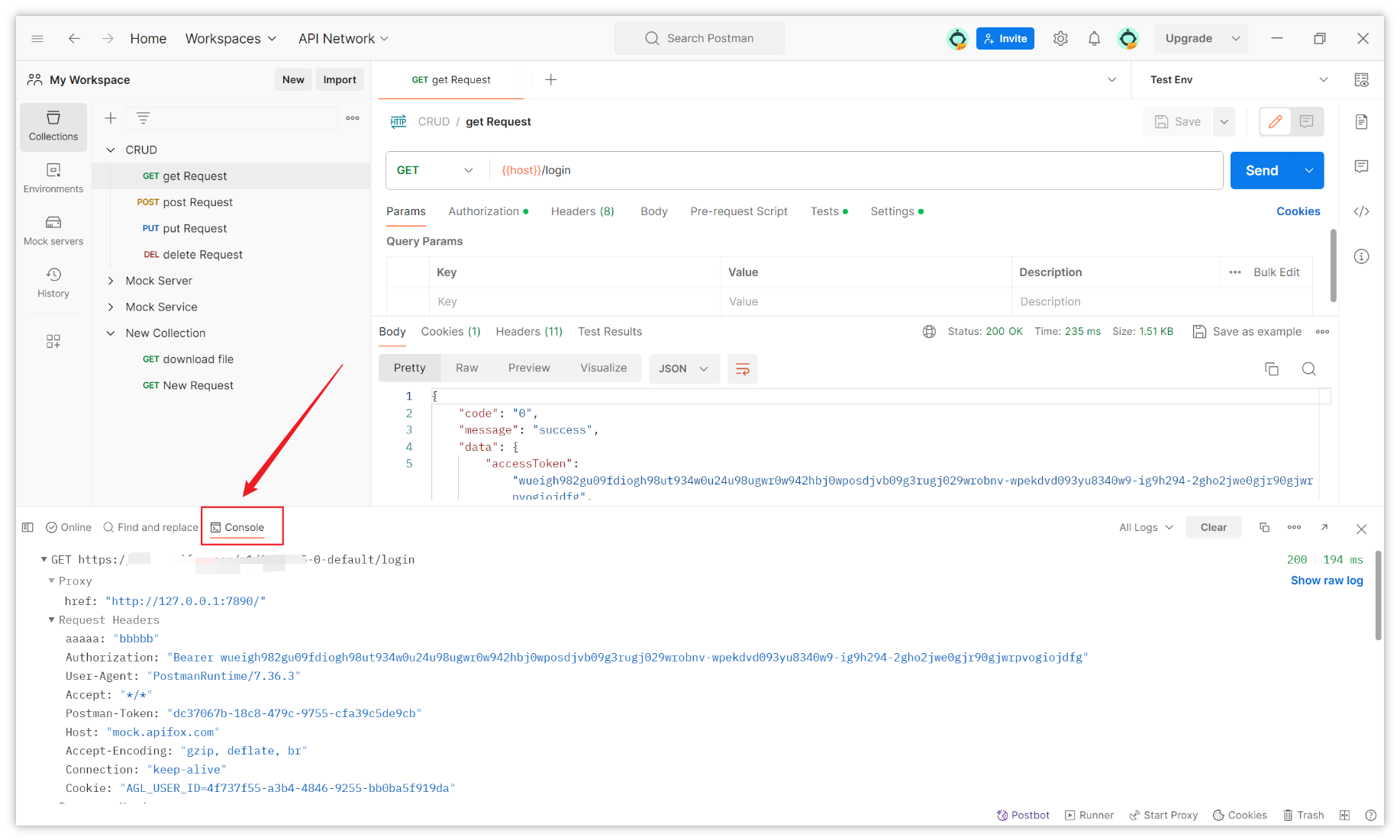
Task: Click Show raw log link
Action: click(1327, 580)
